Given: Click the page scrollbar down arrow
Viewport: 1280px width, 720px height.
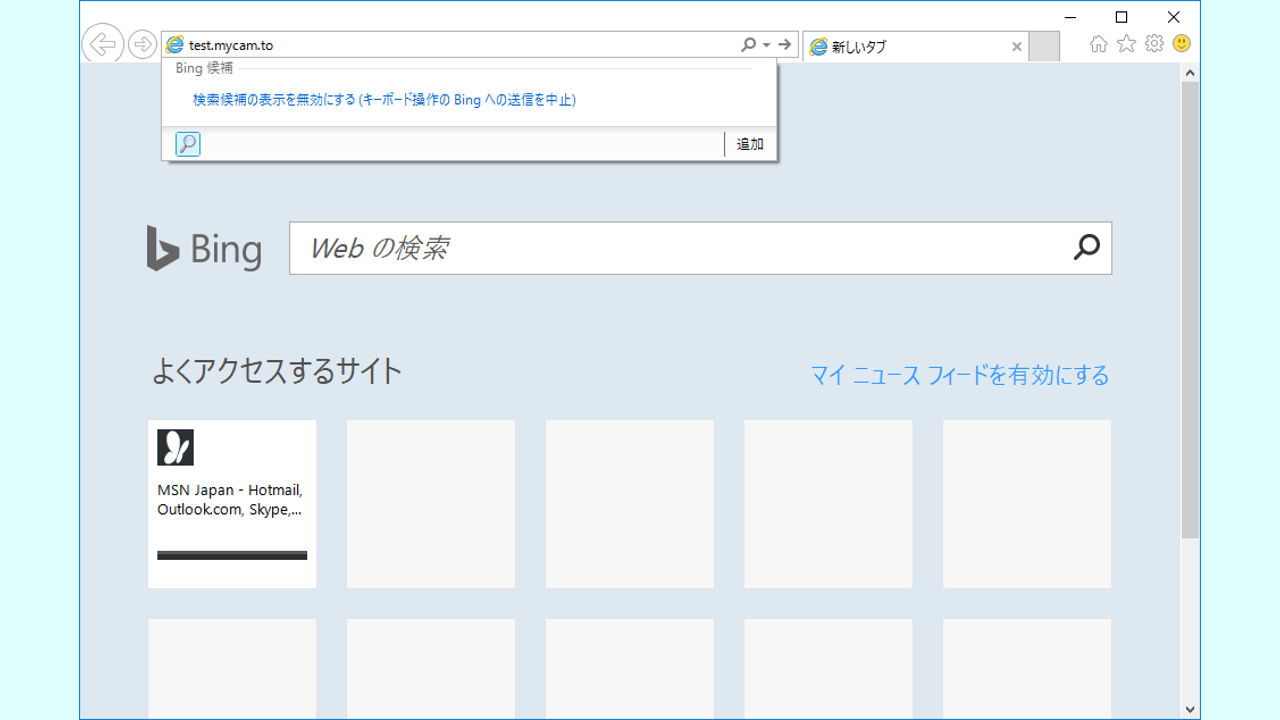Looking at the screenshot, I should tap(1190, 709).
